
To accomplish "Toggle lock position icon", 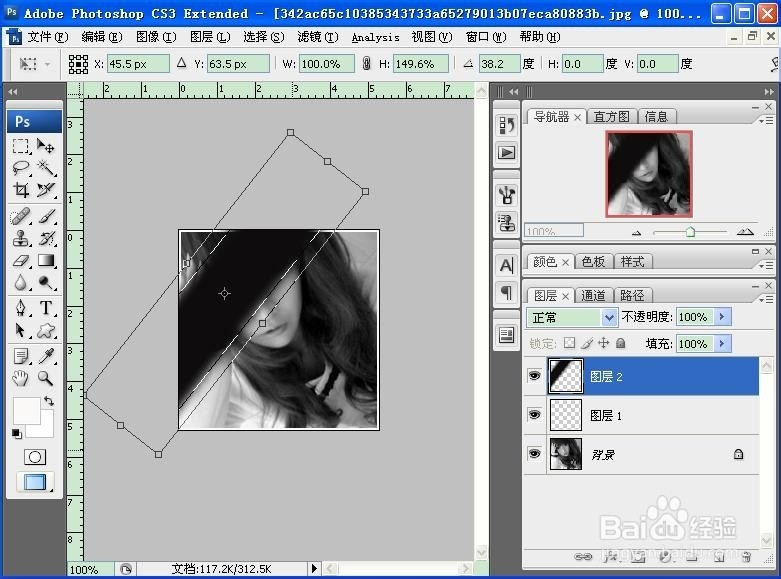I will point(603,343).
